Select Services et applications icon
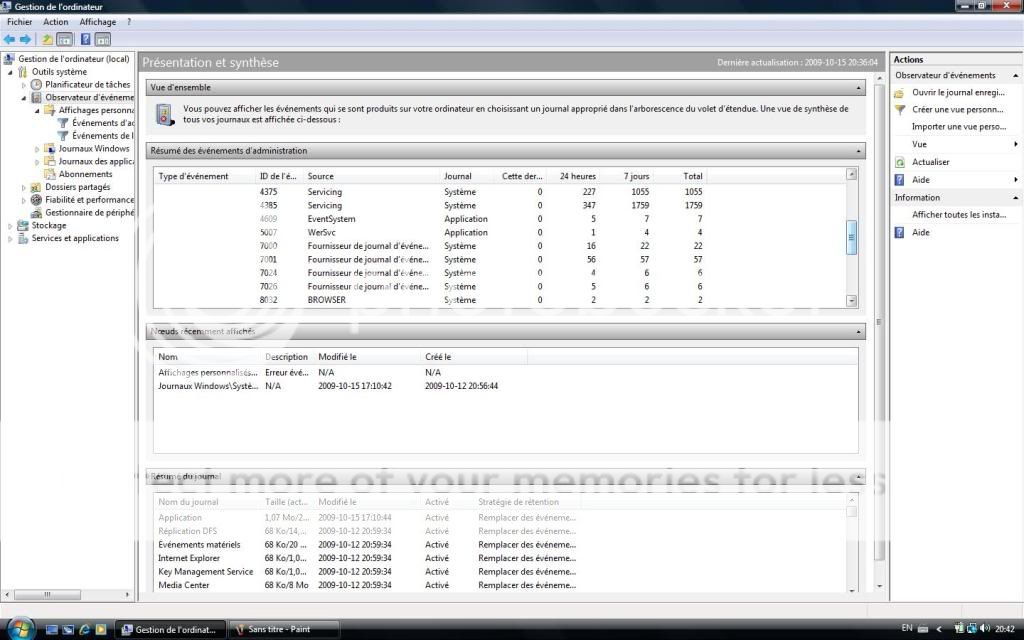Image resolution: width=1024 pixels, height=640 pixels. pos(23,238)
